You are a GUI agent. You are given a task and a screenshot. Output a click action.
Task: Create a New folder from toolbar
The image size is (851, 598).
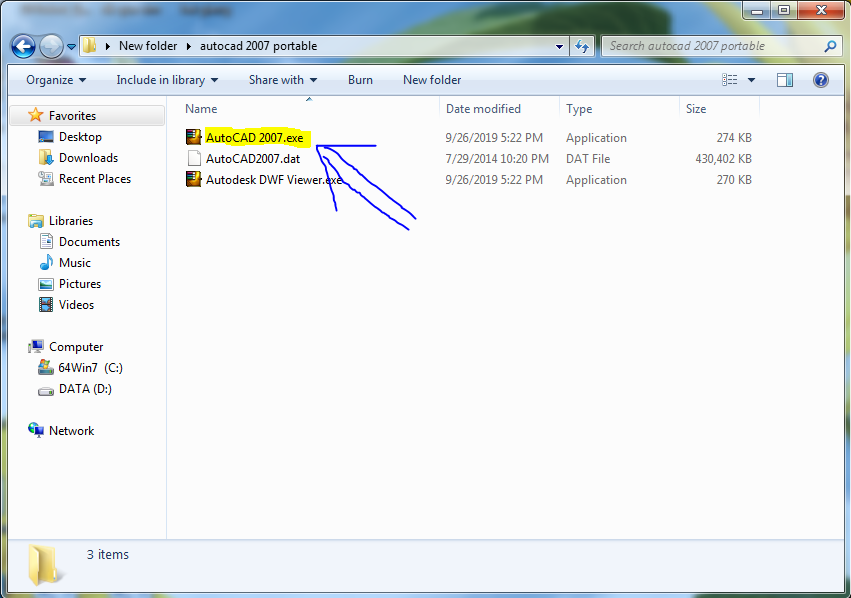pyautogui.click(x=432, y=80)
